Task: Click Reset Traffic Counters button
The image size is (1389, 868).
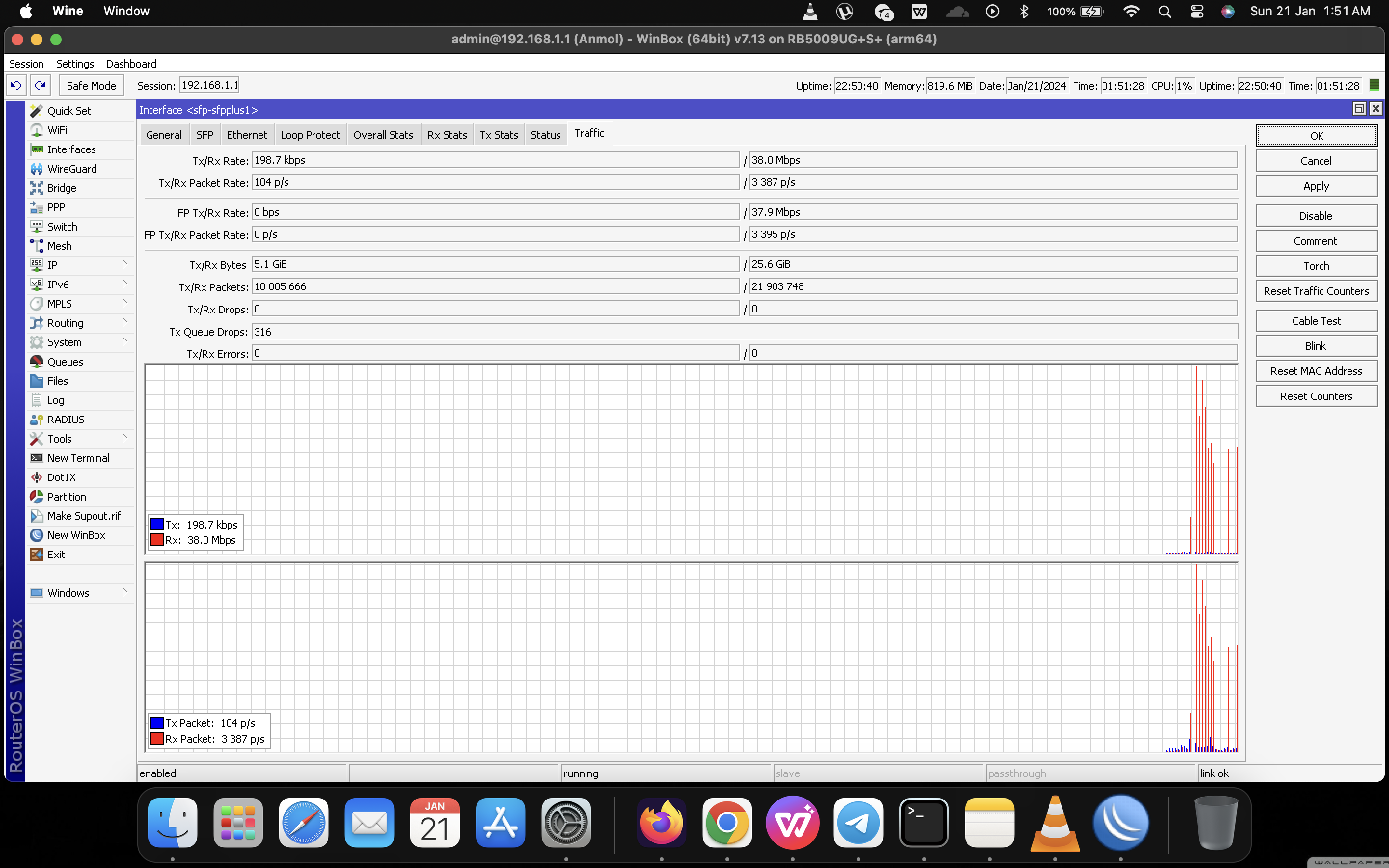Action: click(1316, 291)
